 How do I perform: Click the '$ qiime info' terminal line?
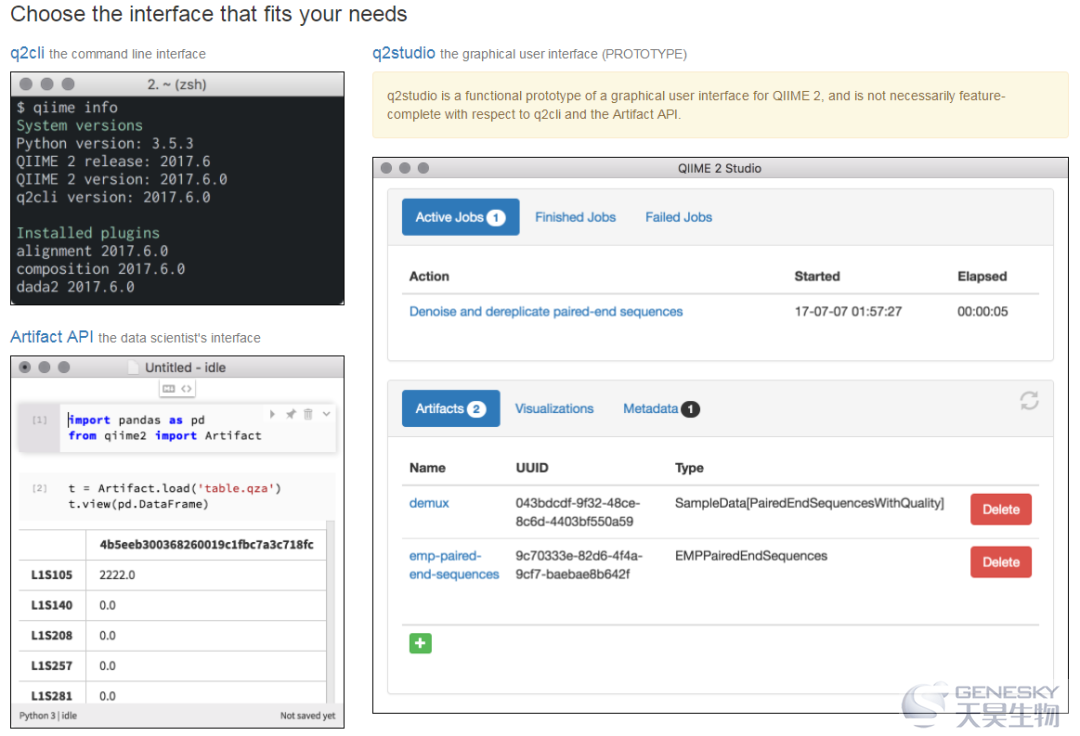(x=67, y=107)
